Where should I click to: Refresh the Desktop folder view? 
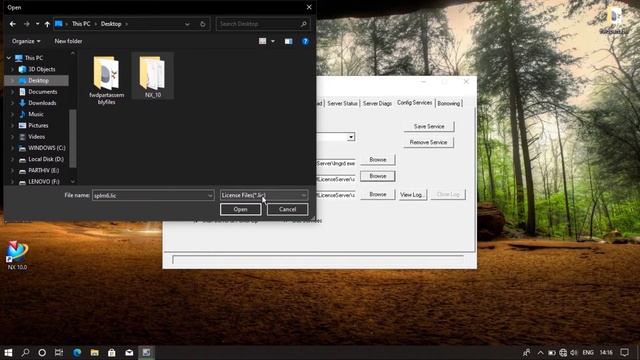202,24
